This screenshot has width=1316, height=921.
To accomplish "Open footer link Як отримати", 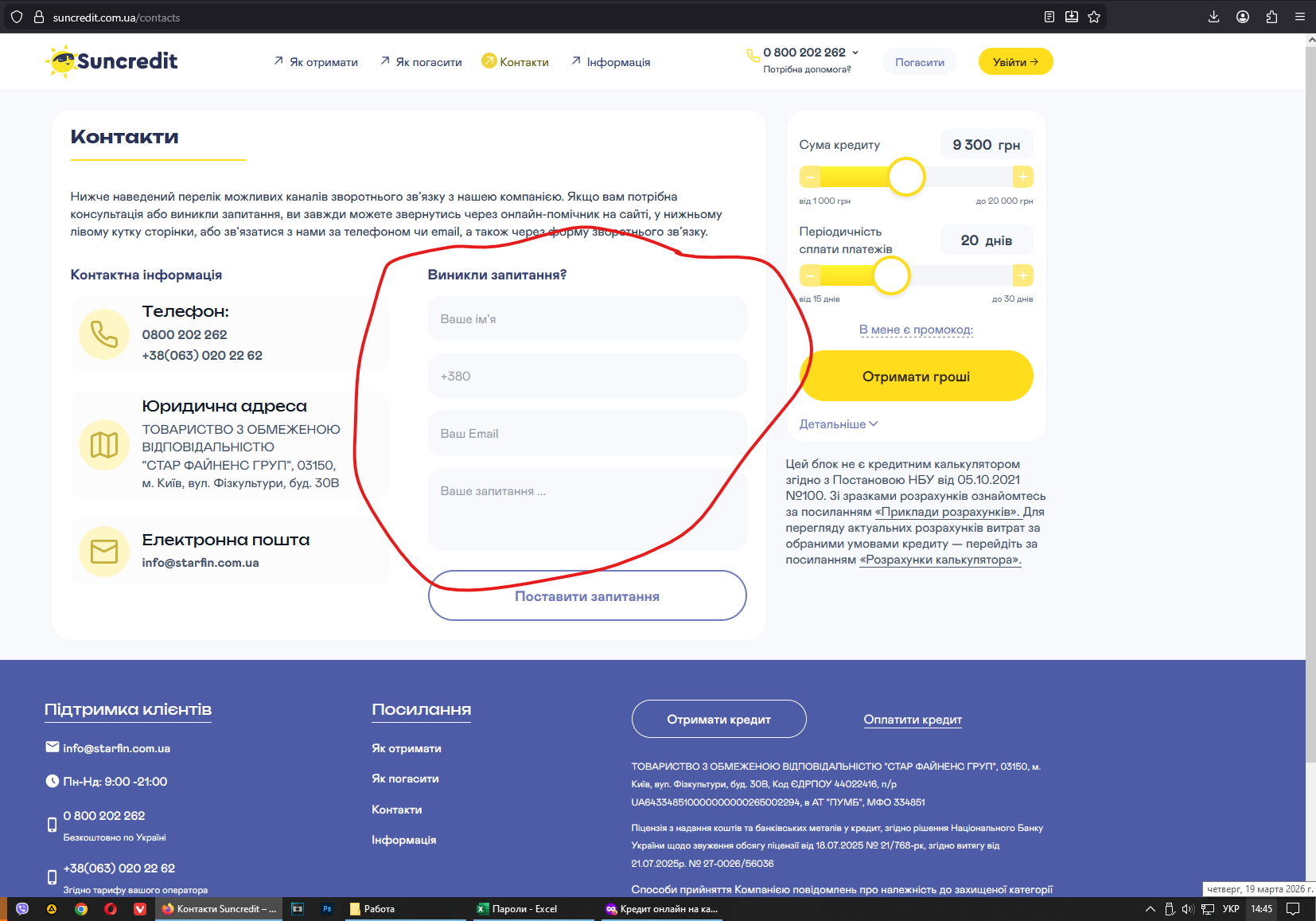I will click(x=407, y=748).
